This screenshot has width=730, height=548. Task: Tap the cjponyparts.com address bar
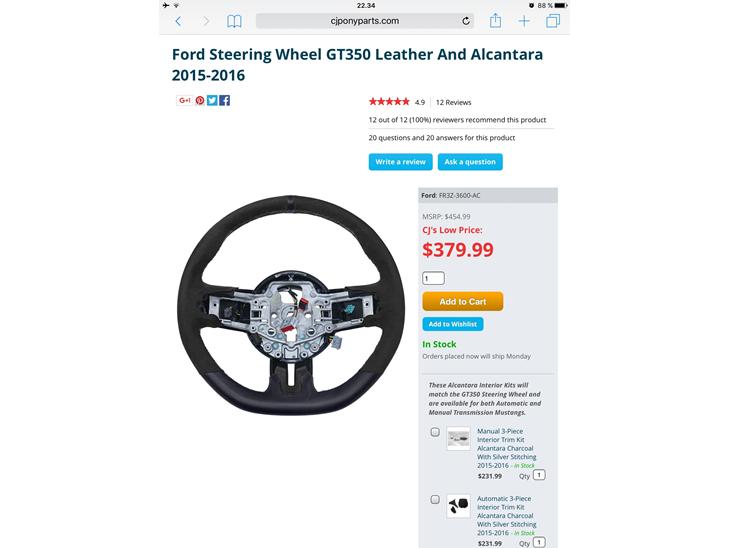tap(365, 21)
